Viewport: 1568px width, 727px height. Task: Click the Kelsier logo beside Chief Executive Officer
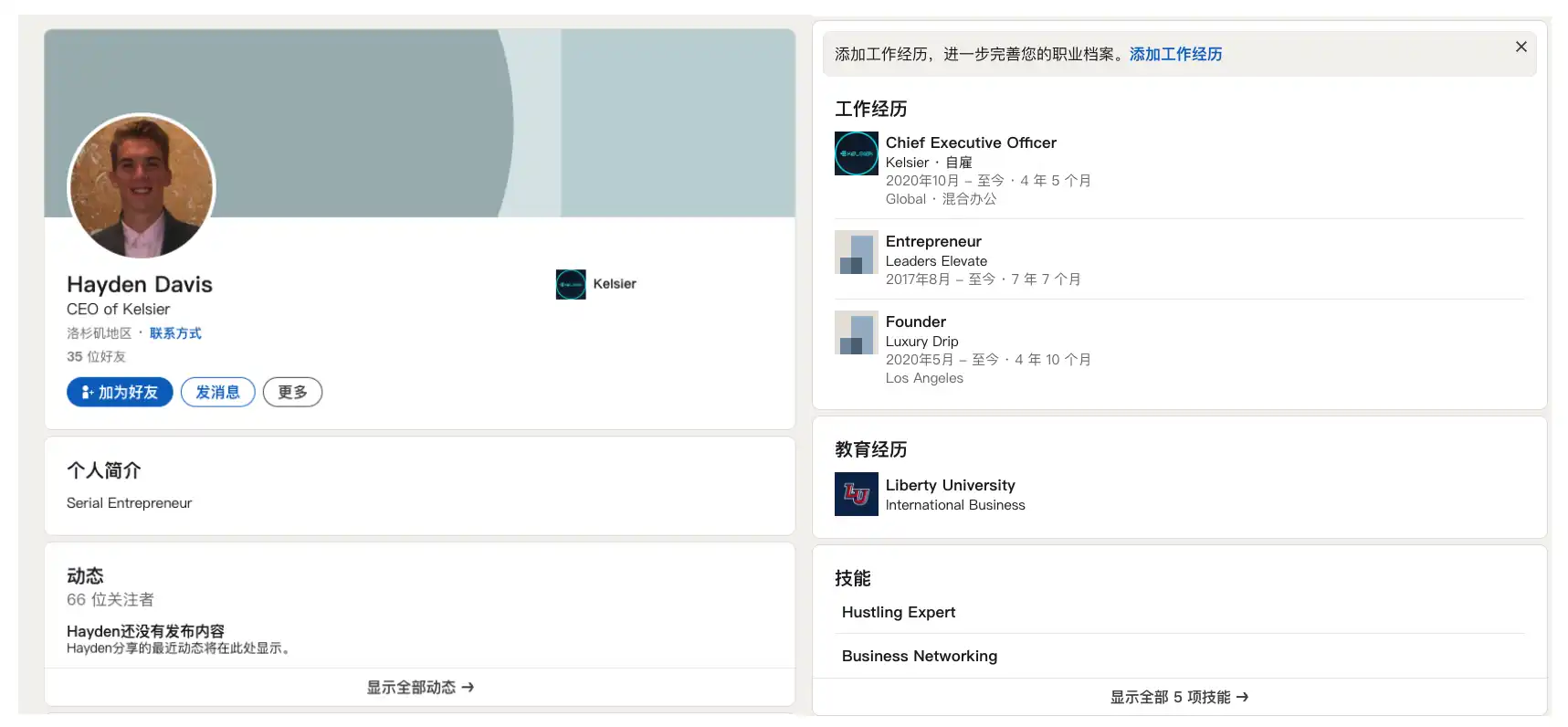[x=856, y=153]
